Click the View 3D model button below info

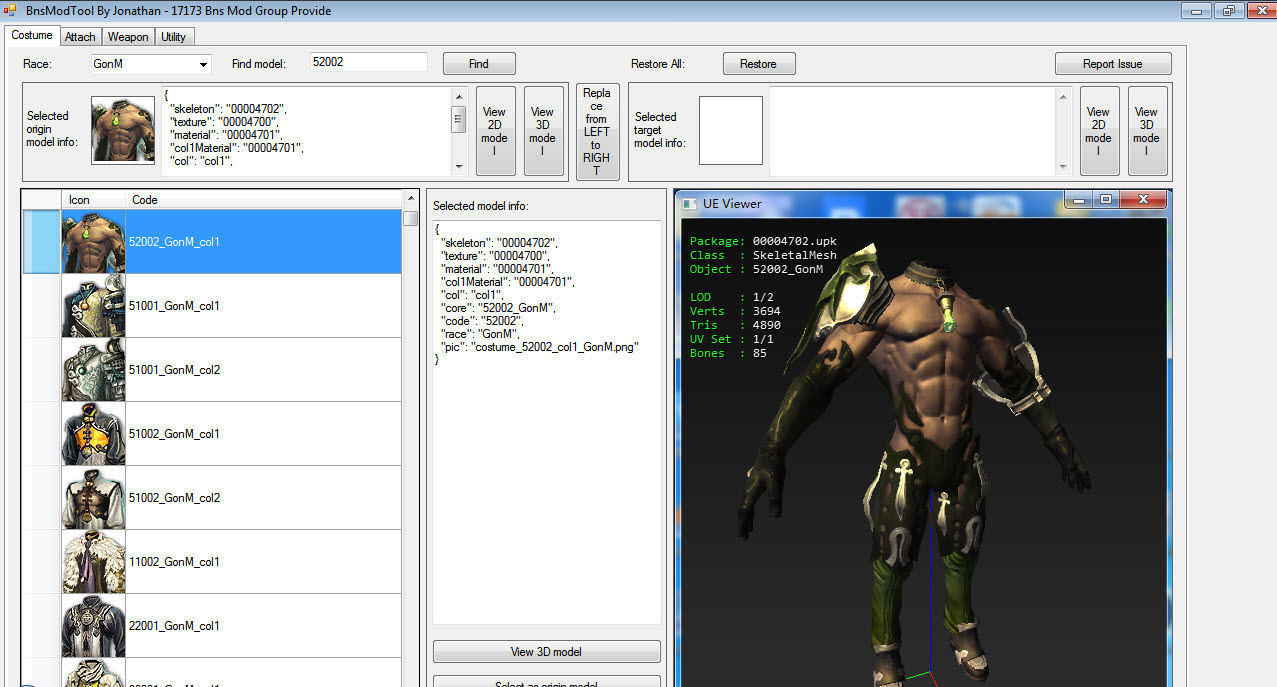(547, 652)
